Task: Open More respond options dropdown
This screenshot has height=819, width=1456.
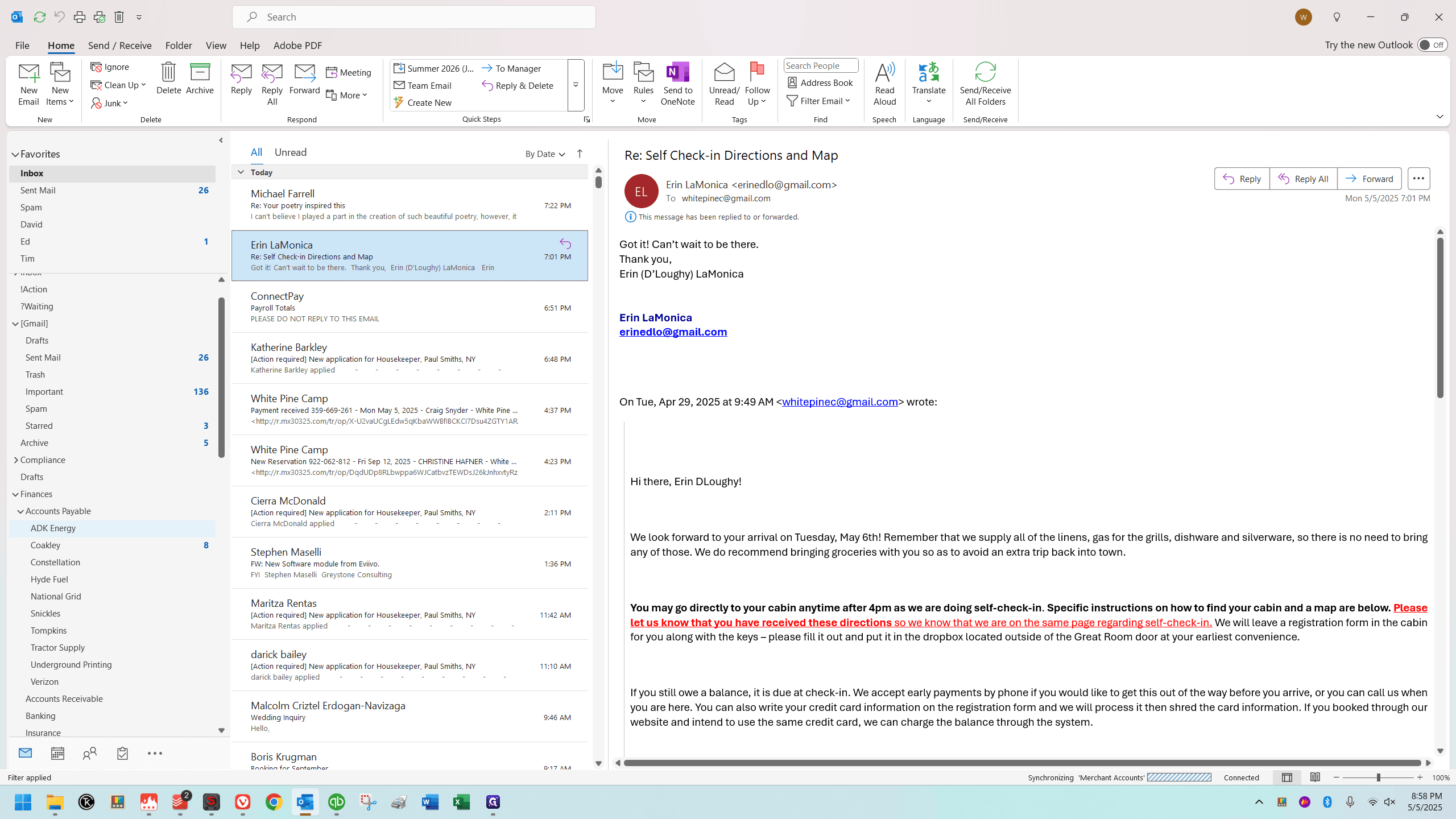Action: [x=347, y=95]
